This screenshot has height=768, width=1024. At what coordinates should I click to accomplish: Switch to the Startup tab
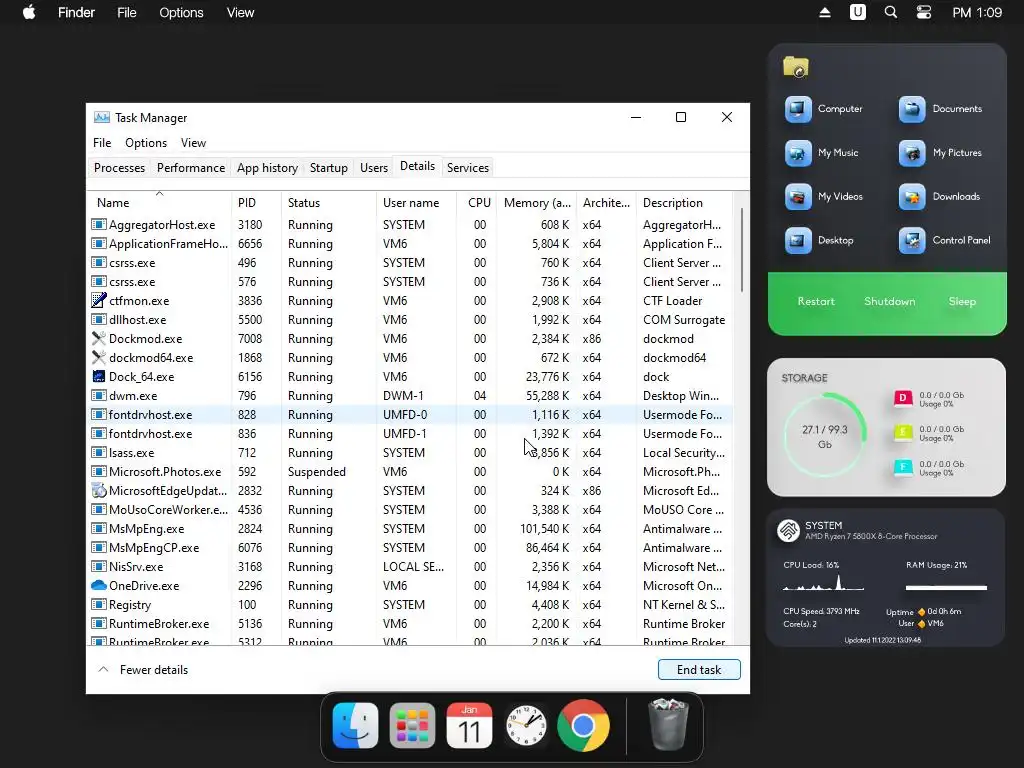(328, 168)
